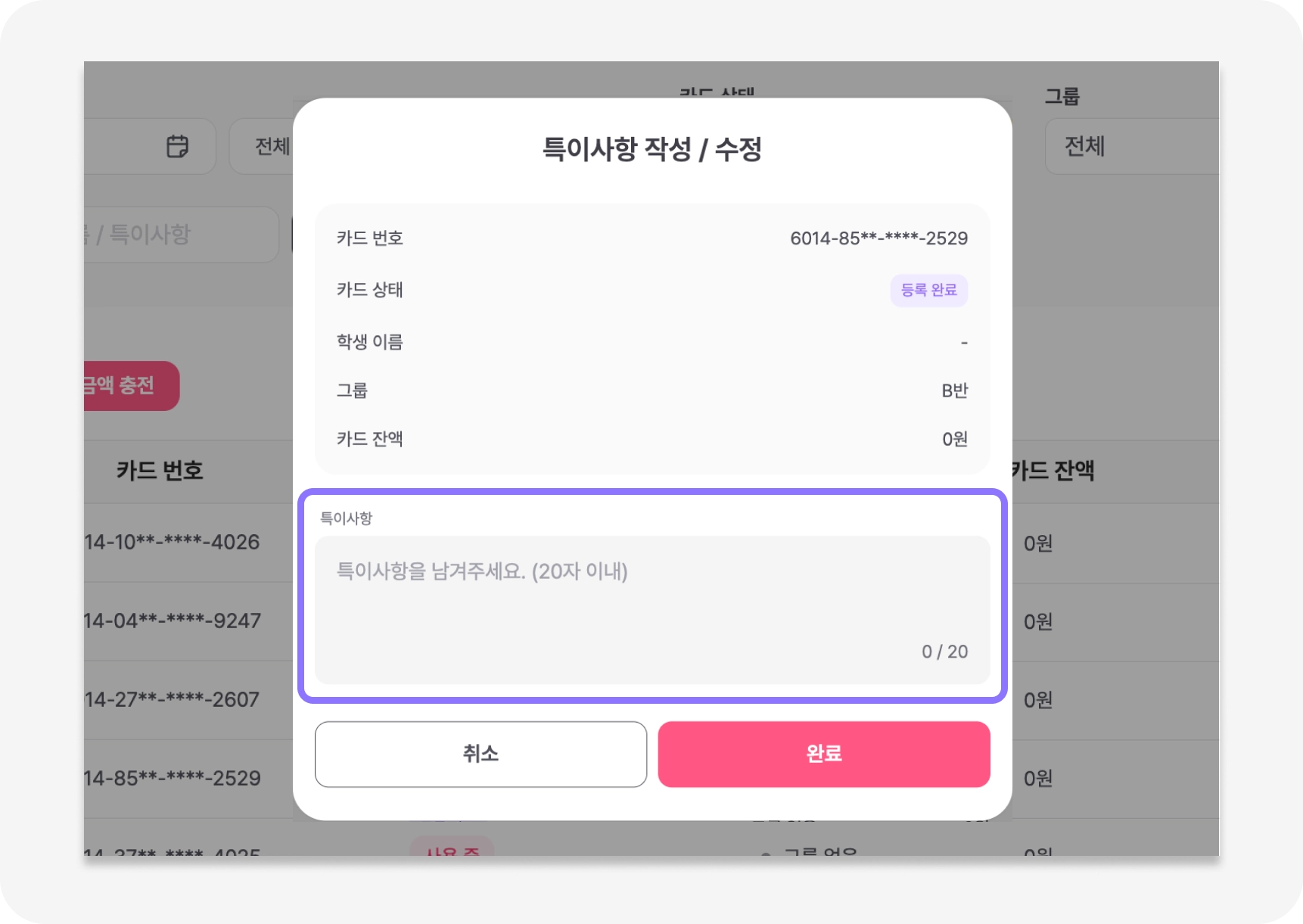Click the 그룹 value B반 in dialog

pyautogui.click(x=954, y=390)
